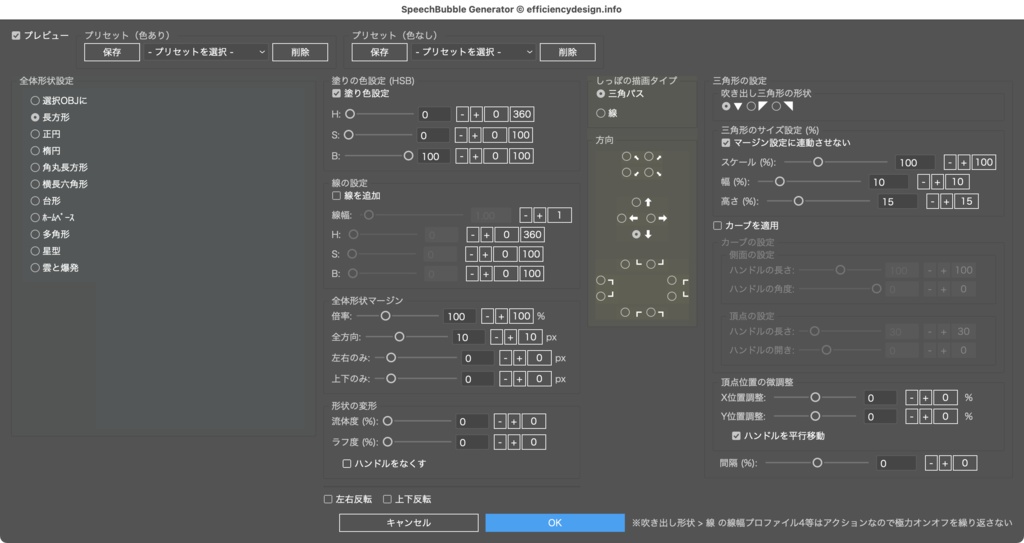Screen dimensions: 1024x543
Task: Open the color preset dropdown プリセットを選択
Action: coord(206,52)
